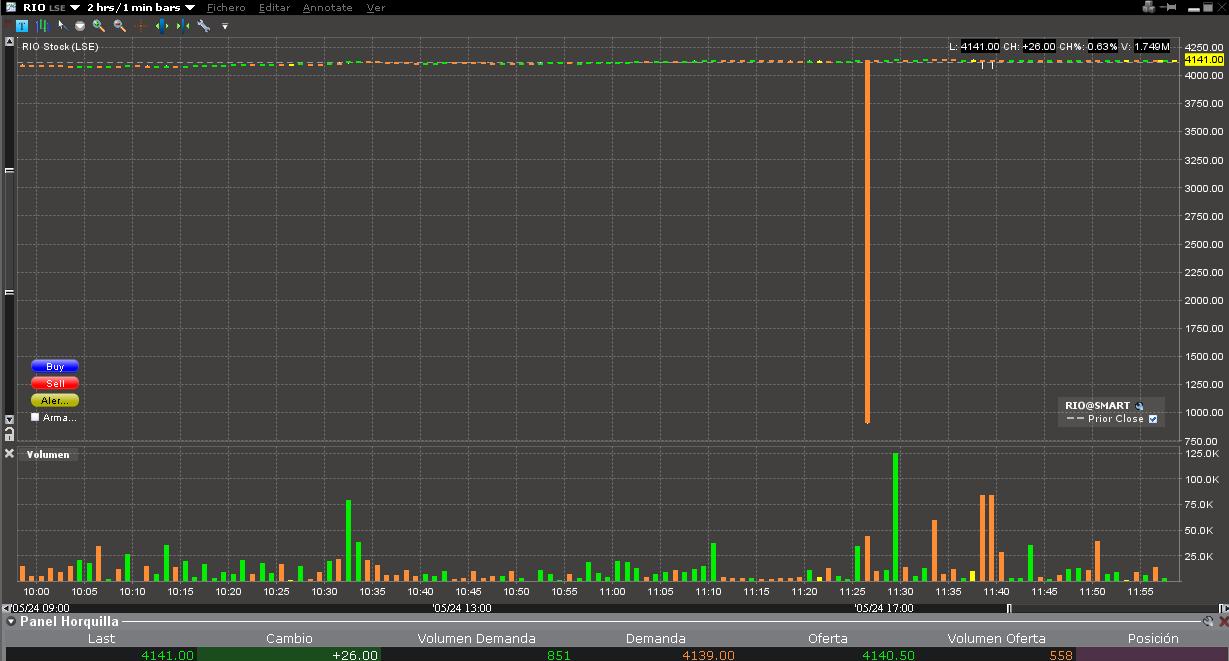Click the chart application logo icon
This screenshot has width=1229, height=661.
tap(11, 7)
